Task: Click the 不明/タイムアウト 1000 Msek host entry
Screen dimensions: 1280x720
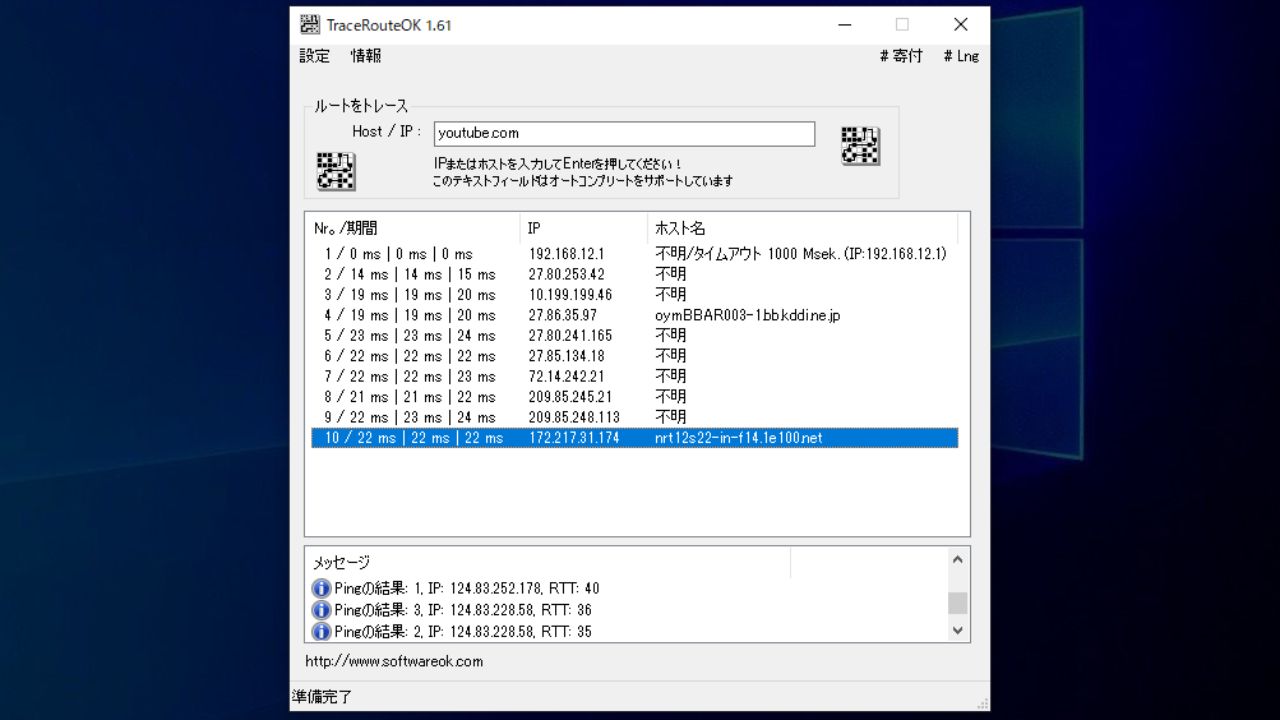Action: (x=800, y=254)
